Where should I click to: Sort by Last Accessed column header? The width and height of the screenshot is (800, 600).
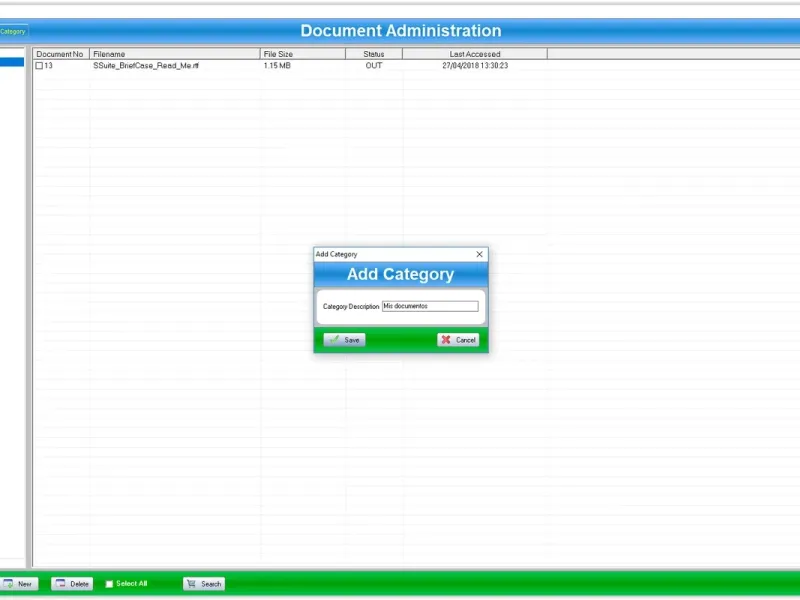[475, 54]
